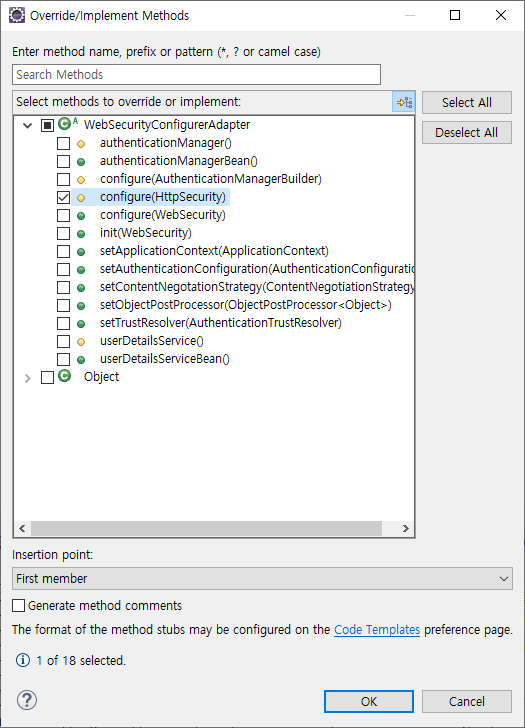The height and width of the screenshot is (728, 525).
Task: Check the setContentNegotationStrategy checkbox
Action: (64, 287)
